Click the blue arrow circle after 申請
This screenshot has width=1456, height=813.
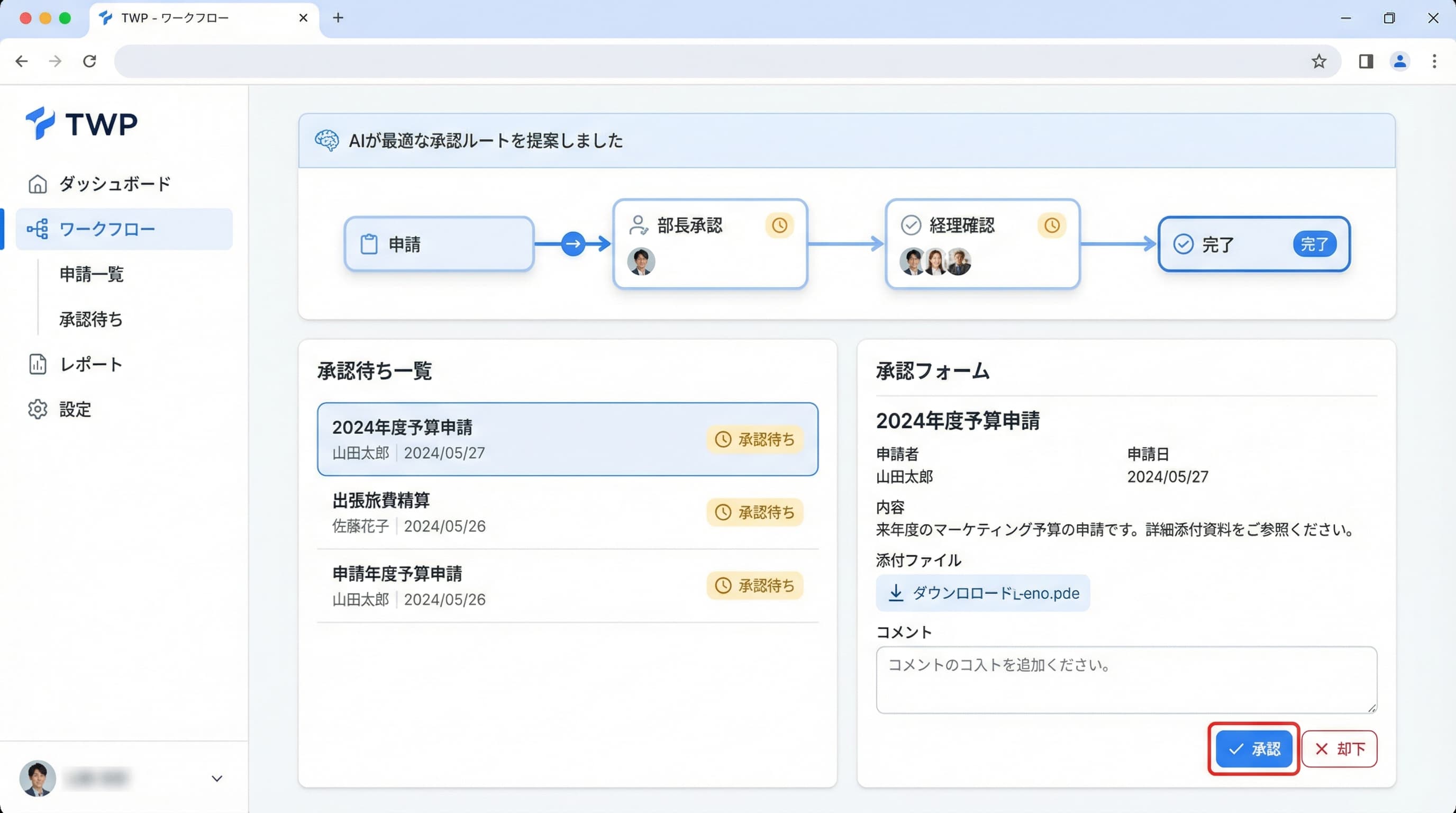(x=573, y=244)
